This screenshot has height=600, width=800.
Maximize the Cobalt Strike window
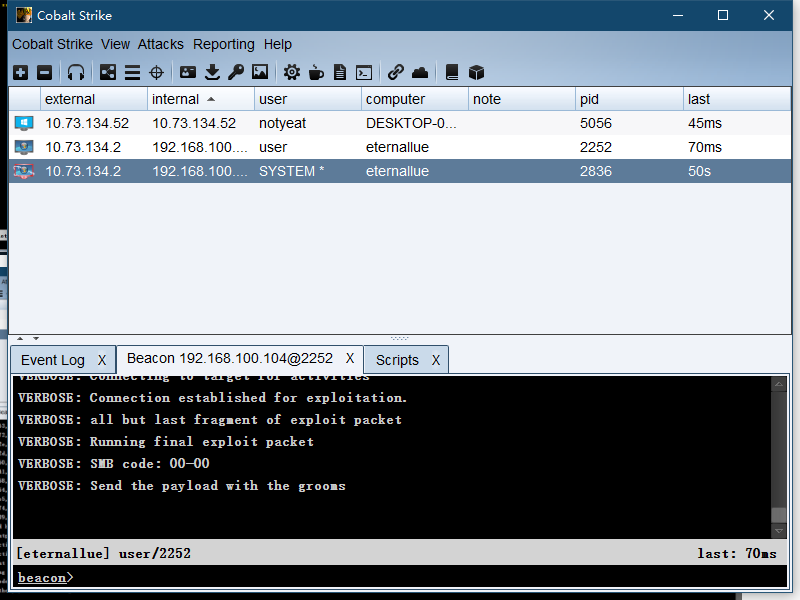723,15
